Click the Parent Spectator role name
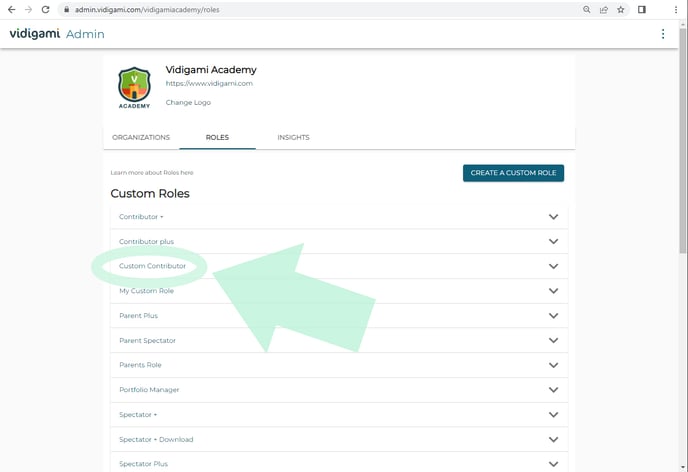This screenshot has width=688, height=472. [x=147, y=340]
